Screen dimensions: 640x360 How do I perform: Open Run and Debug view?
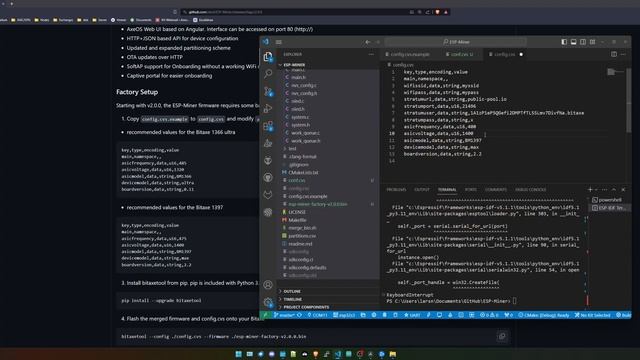click(x=268, y=109)
